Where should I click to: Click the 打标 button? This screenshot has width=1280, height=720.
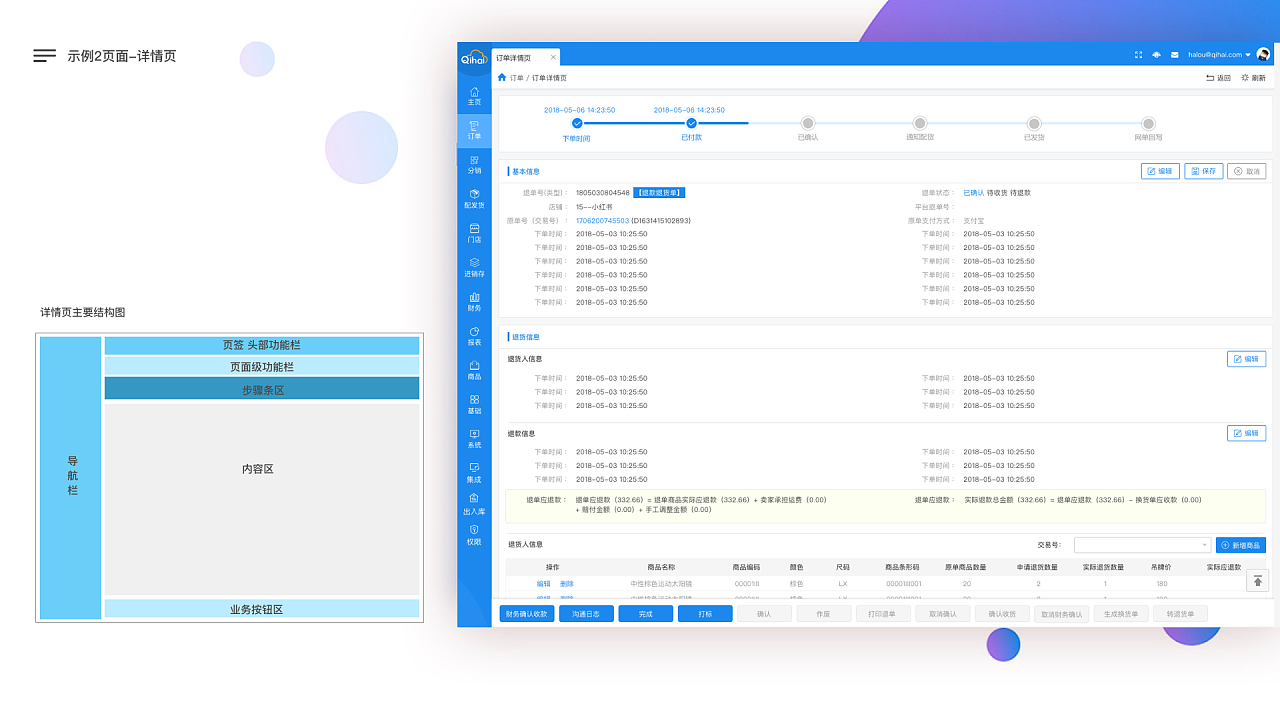(x=705, y=614)
